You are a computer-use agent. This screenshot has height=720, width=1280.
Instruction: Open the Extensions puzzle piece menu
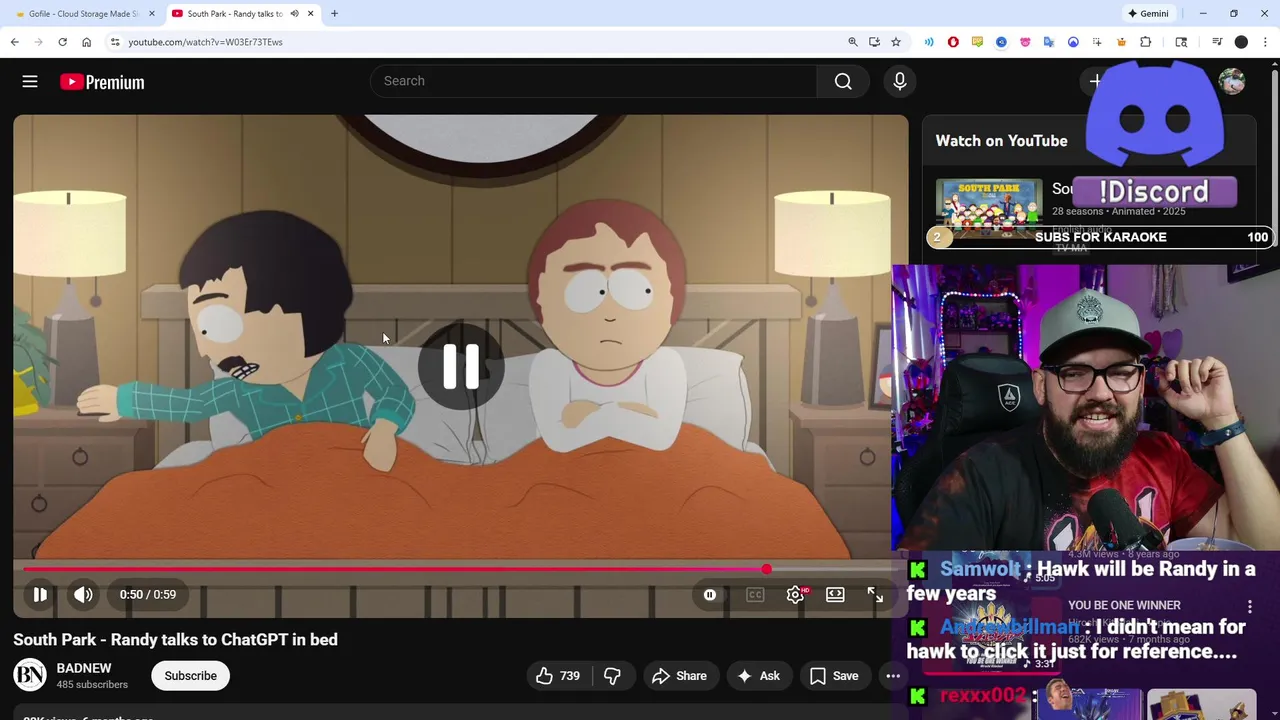point(1146,42)
